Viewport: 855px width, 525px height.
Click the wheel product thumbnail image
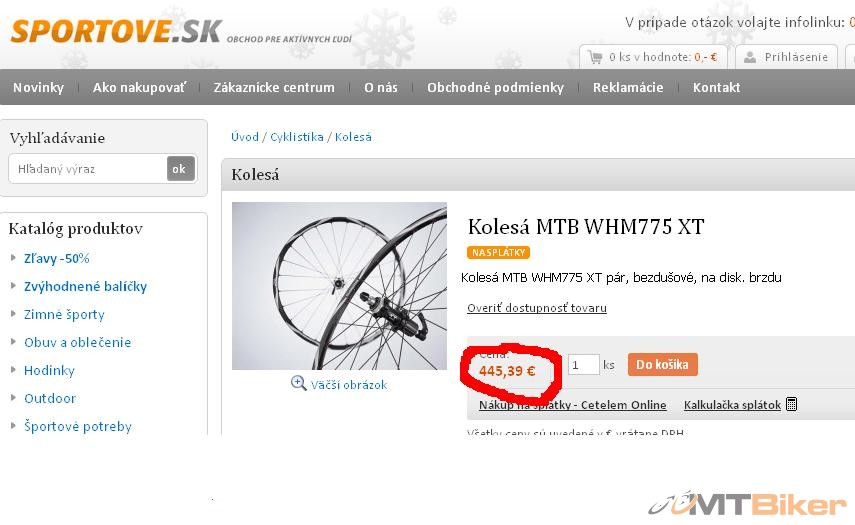tap(339, 286)
